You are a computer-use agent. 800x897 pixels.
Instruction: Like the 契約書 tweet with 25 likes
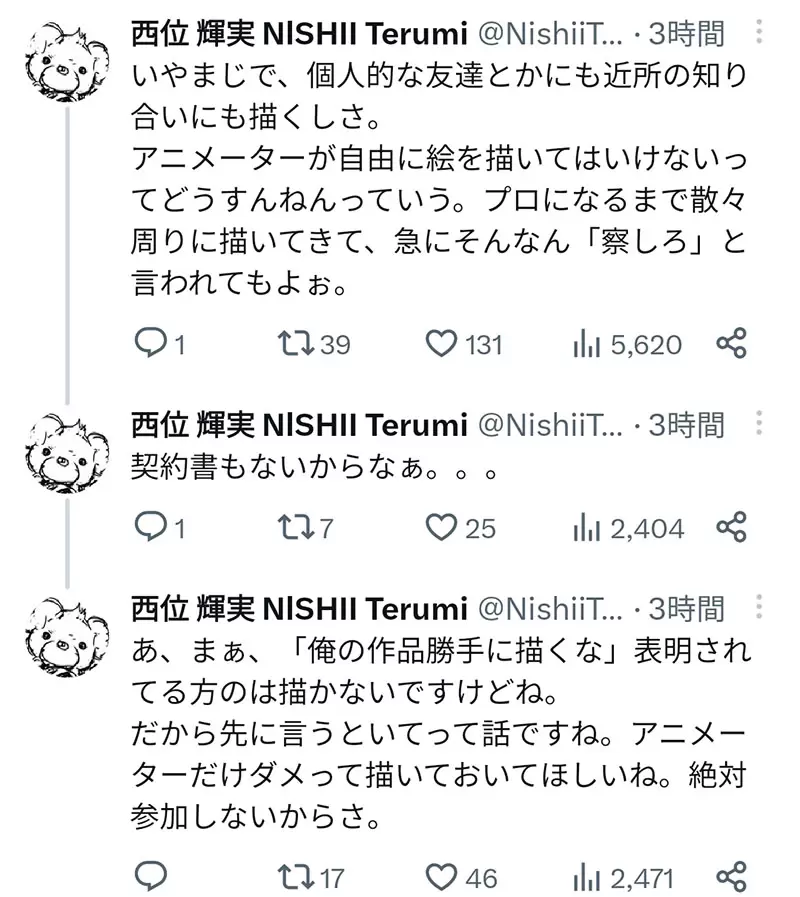coord(440,526)
